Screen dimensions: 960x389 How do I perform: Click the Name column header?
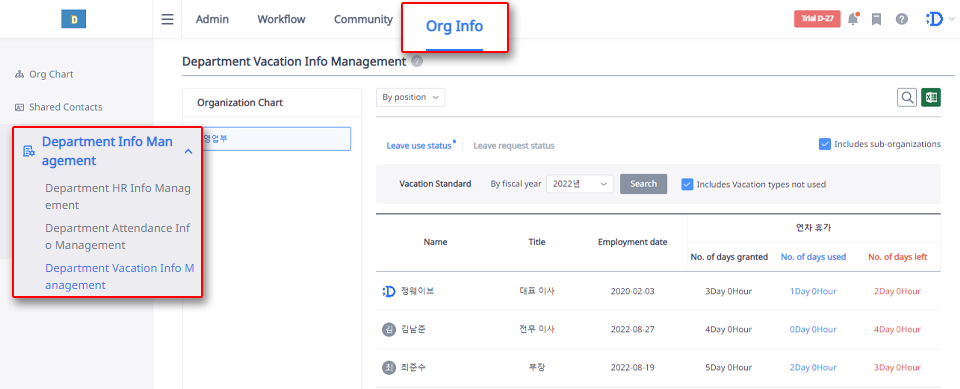pos(435,243)
